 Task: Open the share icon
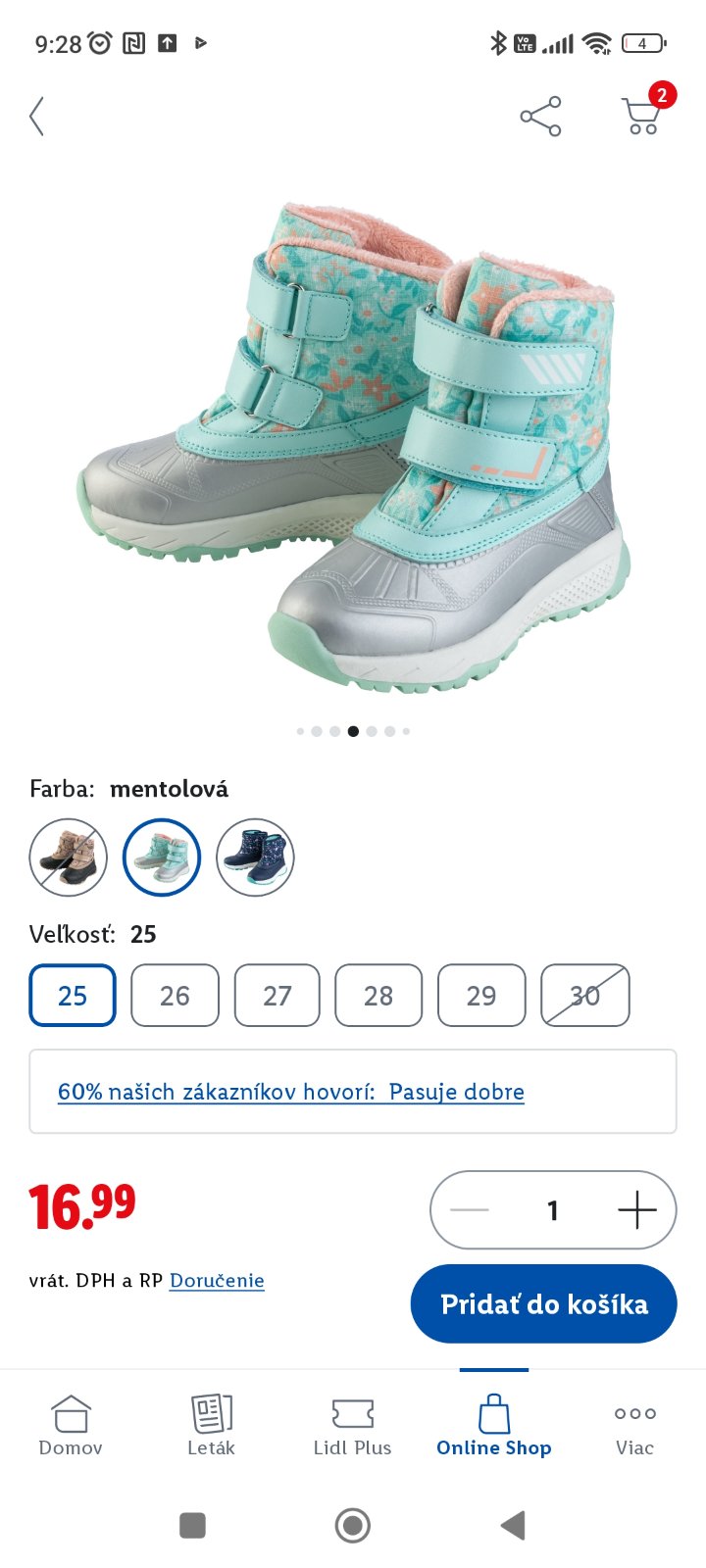(x=540, y=117)
